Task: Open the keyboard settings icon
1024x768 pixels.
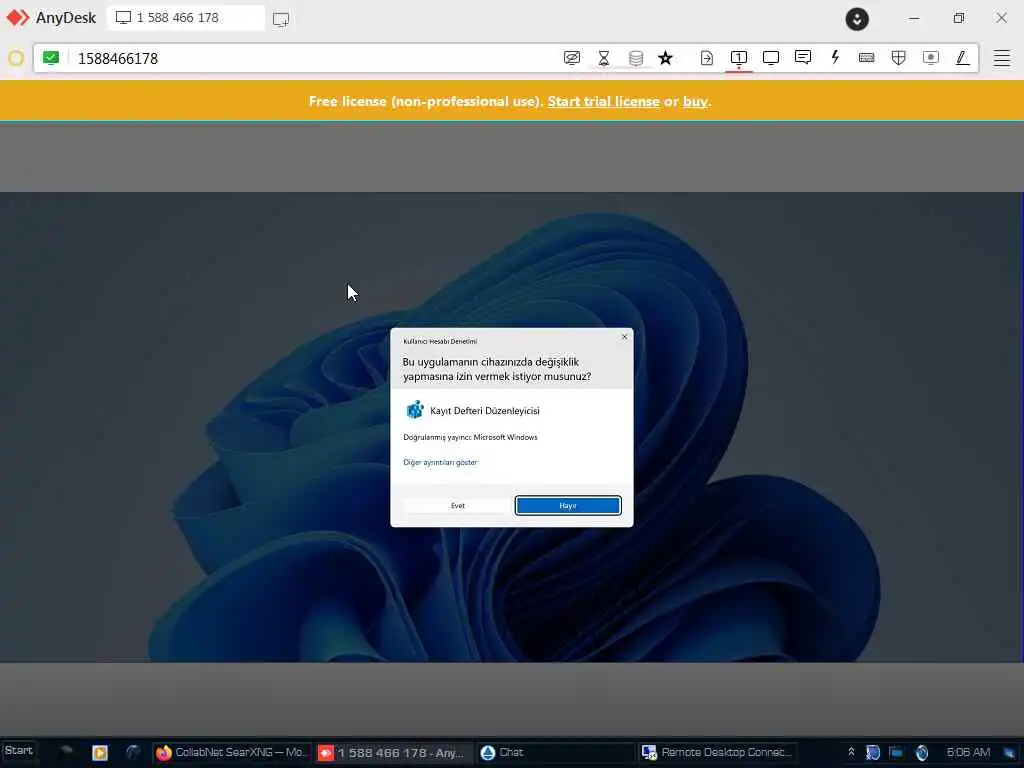Action: pos(867,58)
